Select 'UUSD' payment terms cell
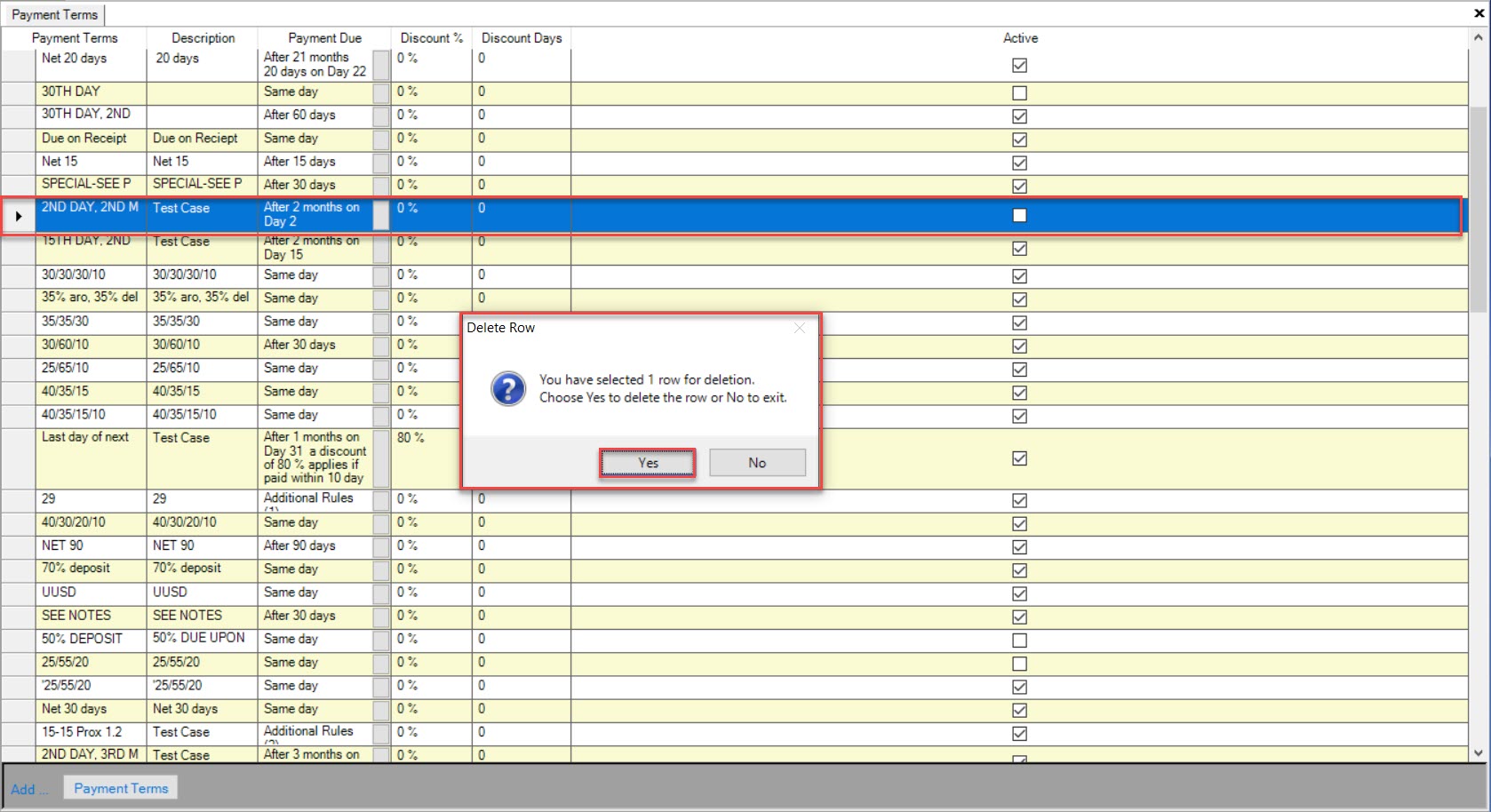 [91, 593]
